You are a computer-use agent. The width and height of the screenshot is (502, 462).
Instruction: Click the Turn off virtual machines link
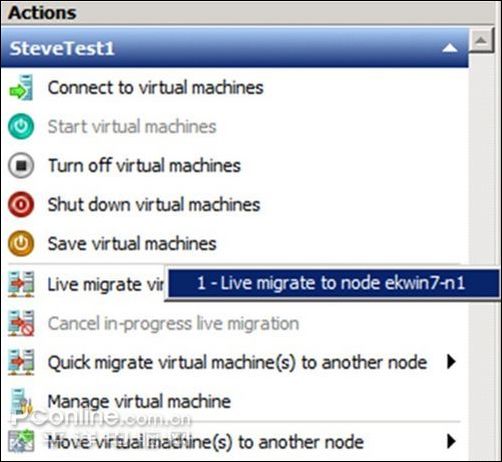tap(144, 165)
